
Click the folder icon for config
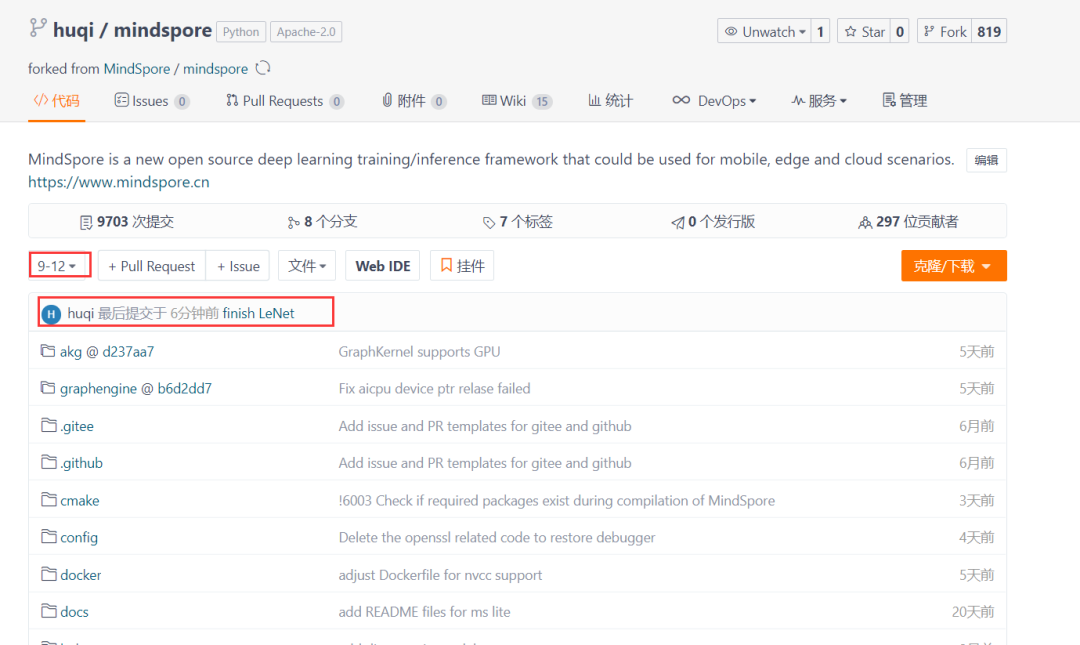[x=48, y=536]
